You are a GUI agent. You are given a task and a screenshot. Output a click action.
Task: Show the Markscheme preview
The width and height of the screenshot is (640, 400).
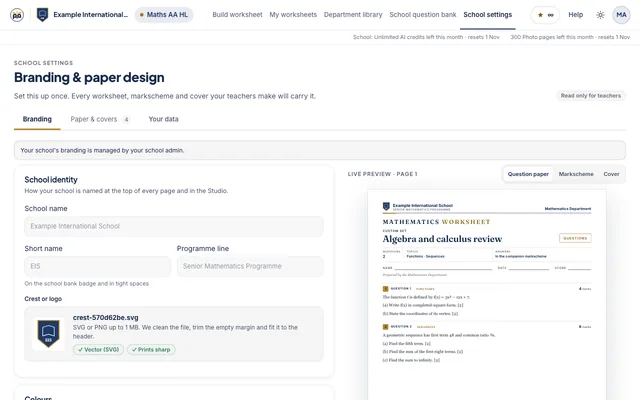[x=576, y=174]
